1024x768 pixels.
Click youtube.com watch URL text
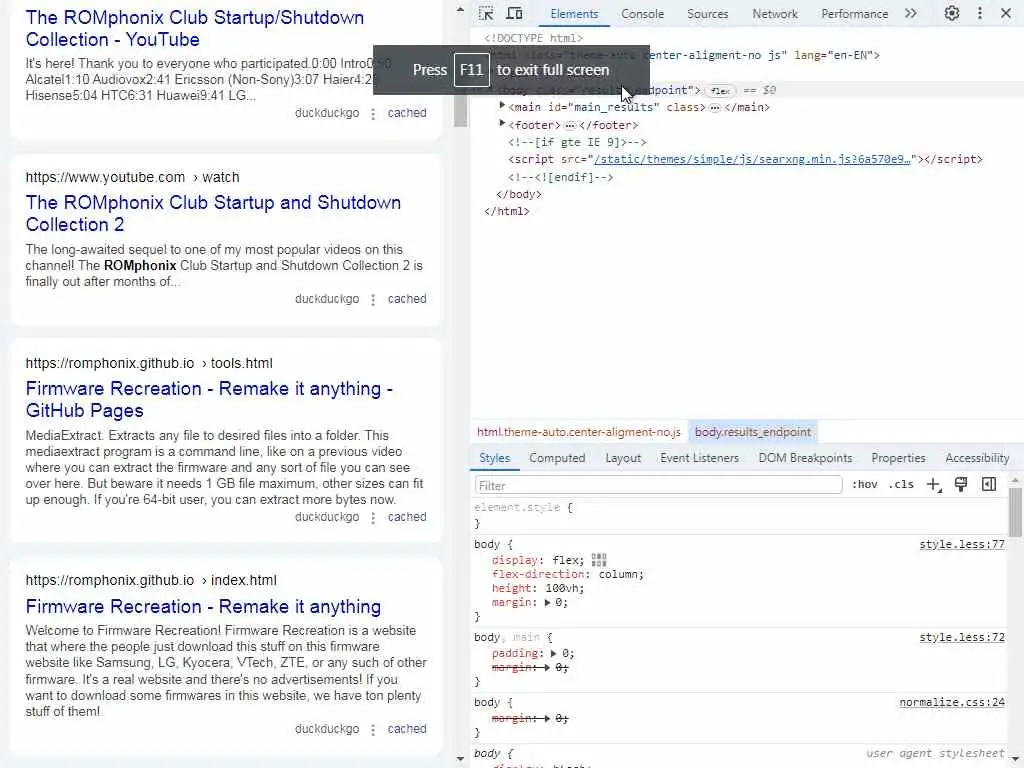[133, 177]
